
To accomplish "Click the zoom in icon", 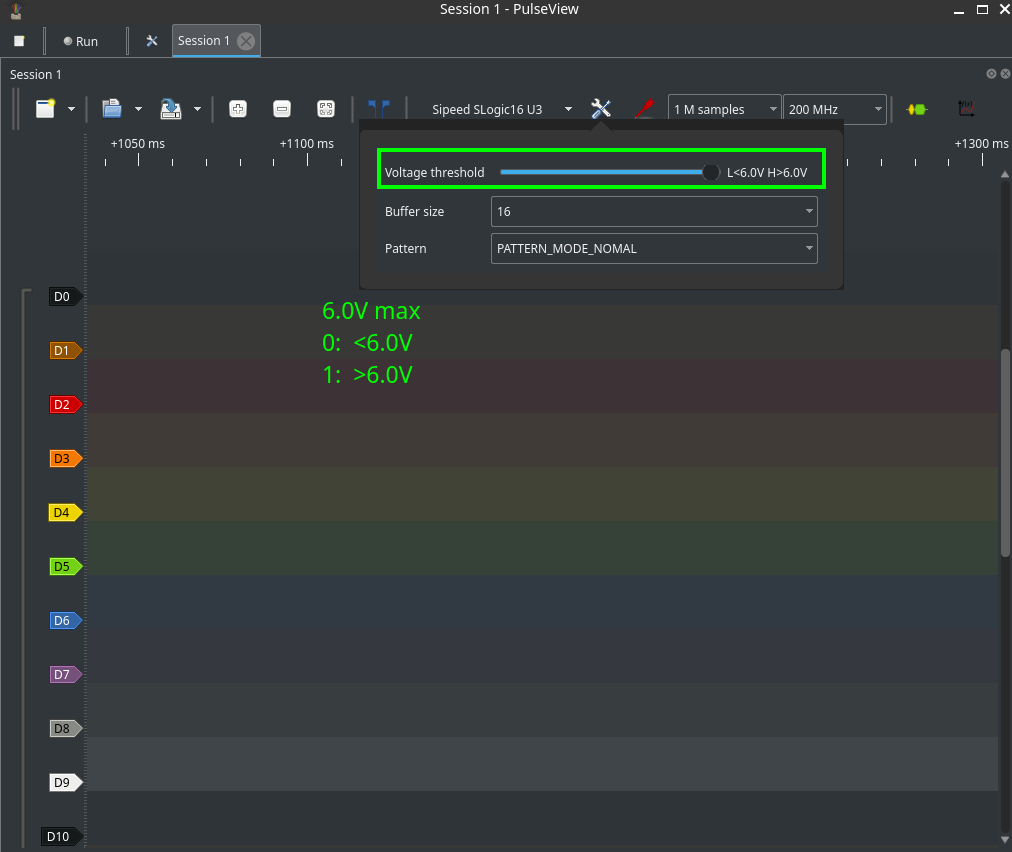I will point(238,109).
